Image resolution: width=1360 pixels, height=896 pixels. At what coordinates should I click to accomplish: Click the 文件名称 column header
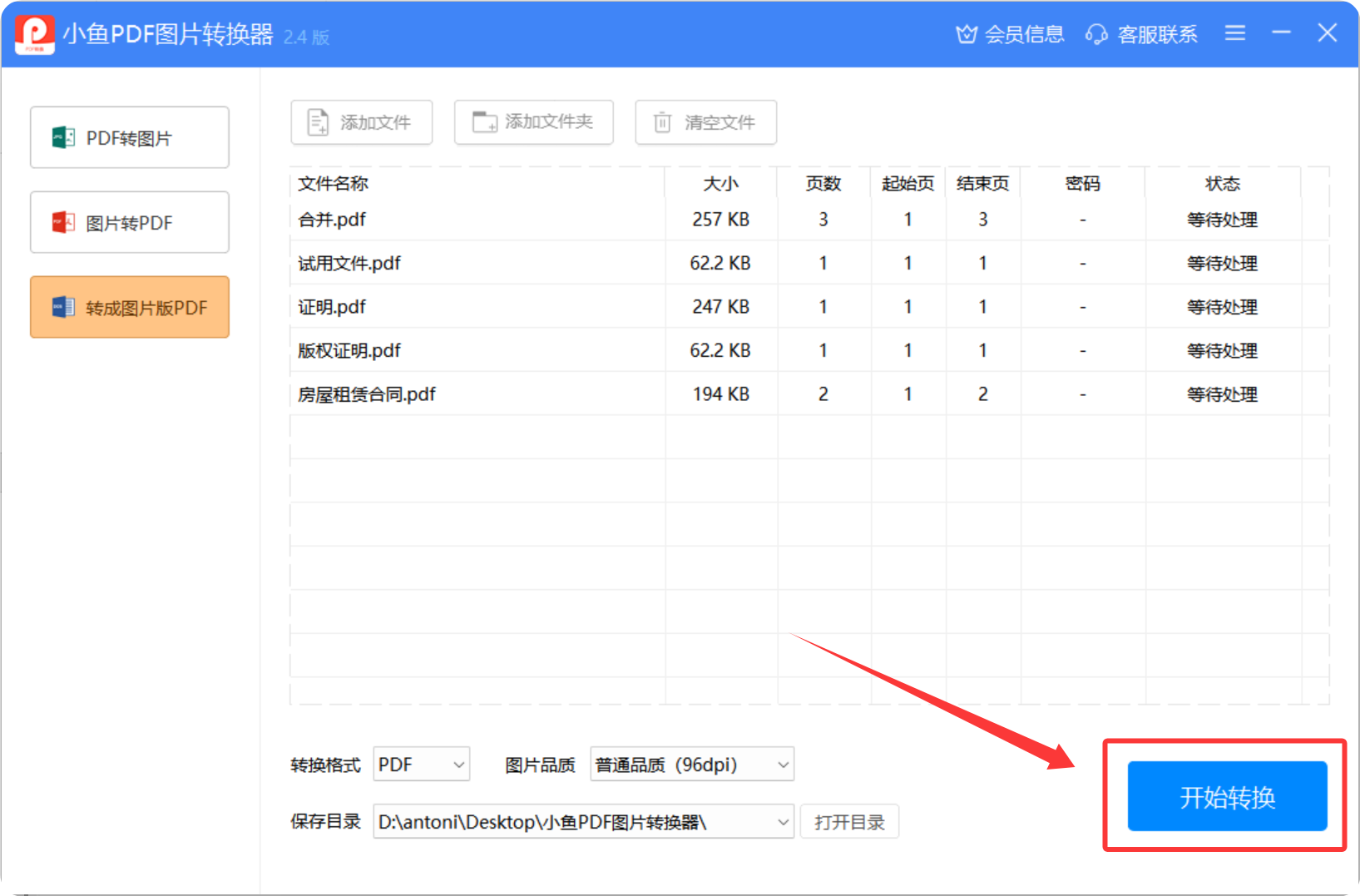333,183
